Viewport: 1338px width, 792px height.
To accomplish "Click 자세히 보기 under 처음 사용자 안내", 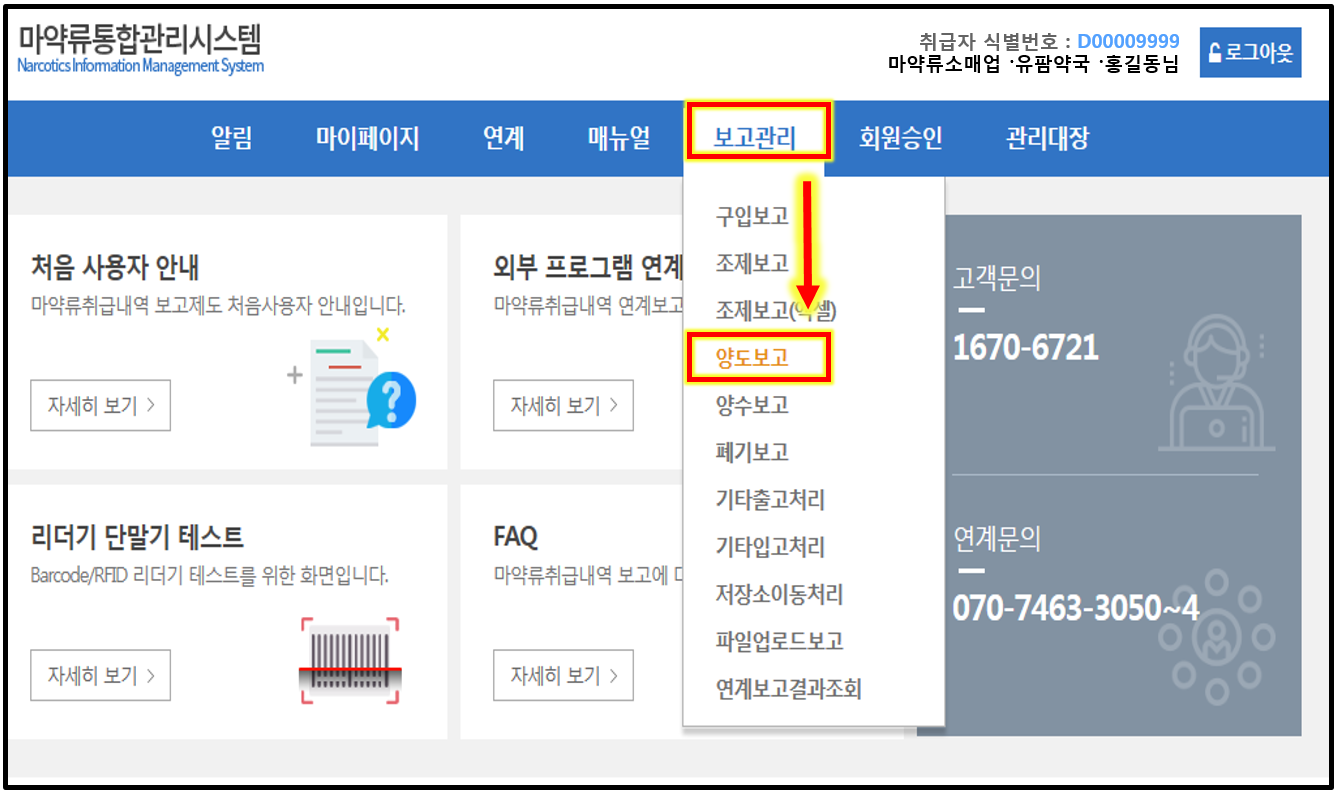I will coord(100,406).
